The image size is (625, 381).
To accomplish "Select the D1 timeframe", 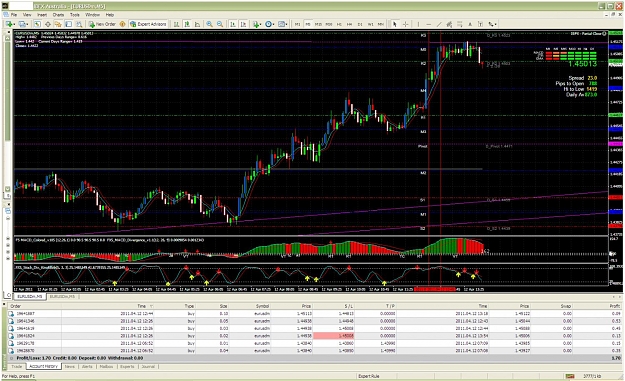I will coord(360,24).
